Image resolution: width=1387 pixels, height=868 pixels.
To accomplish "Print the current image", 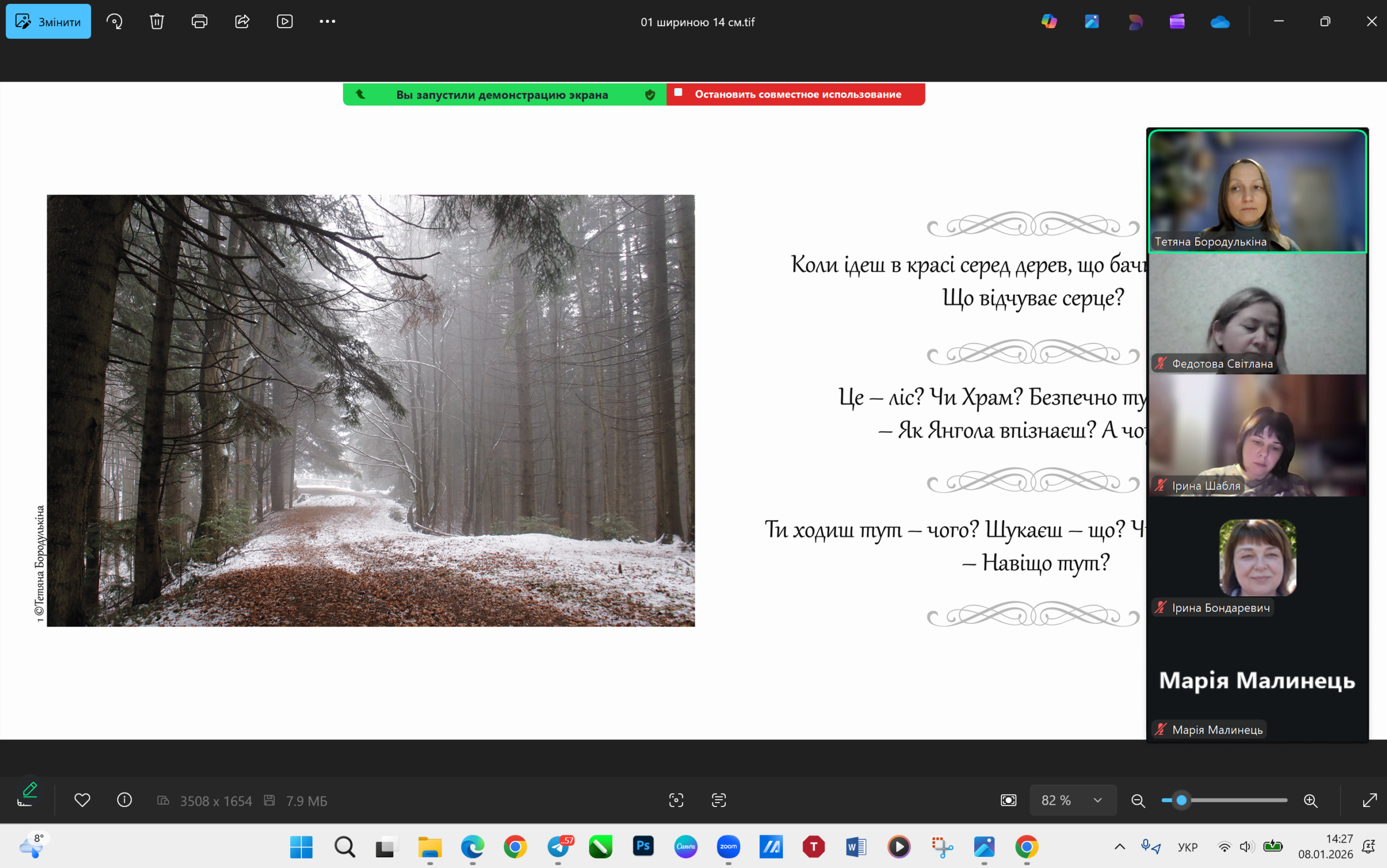I will pyautogui.click(x=199, y=22).
